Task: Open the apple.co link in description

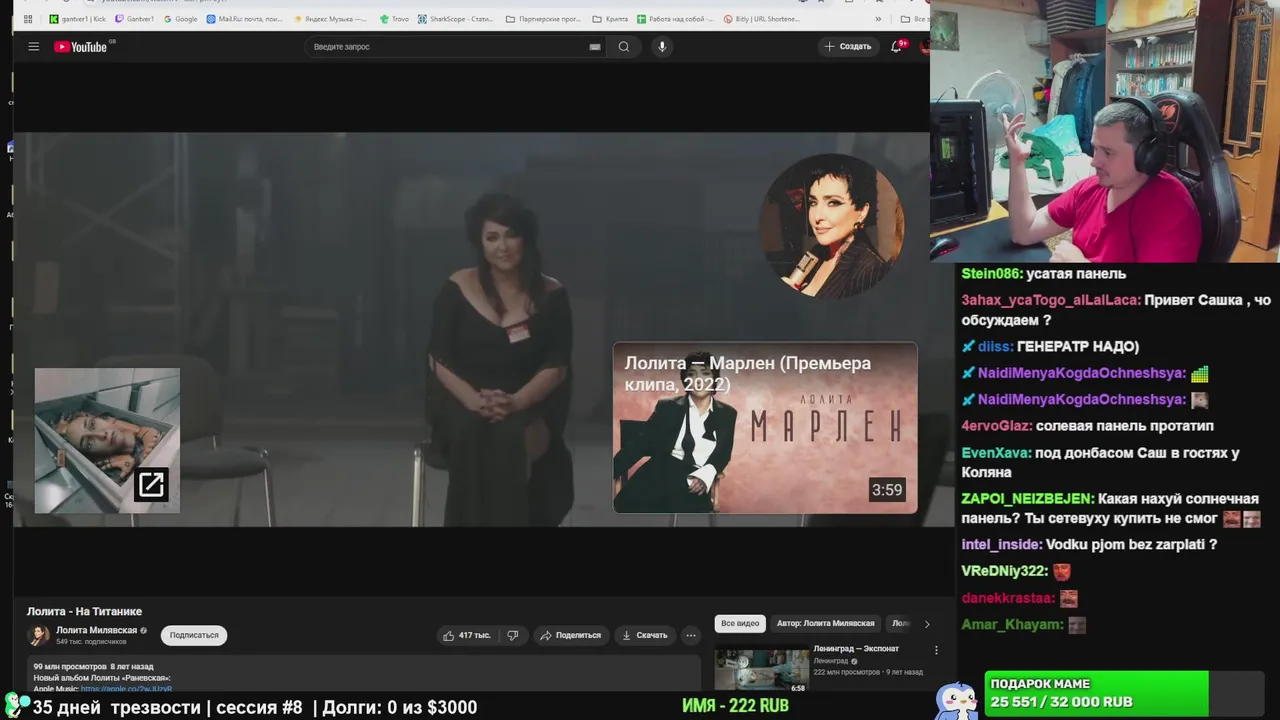Action: pyautogui.click(x=126, y=689)
